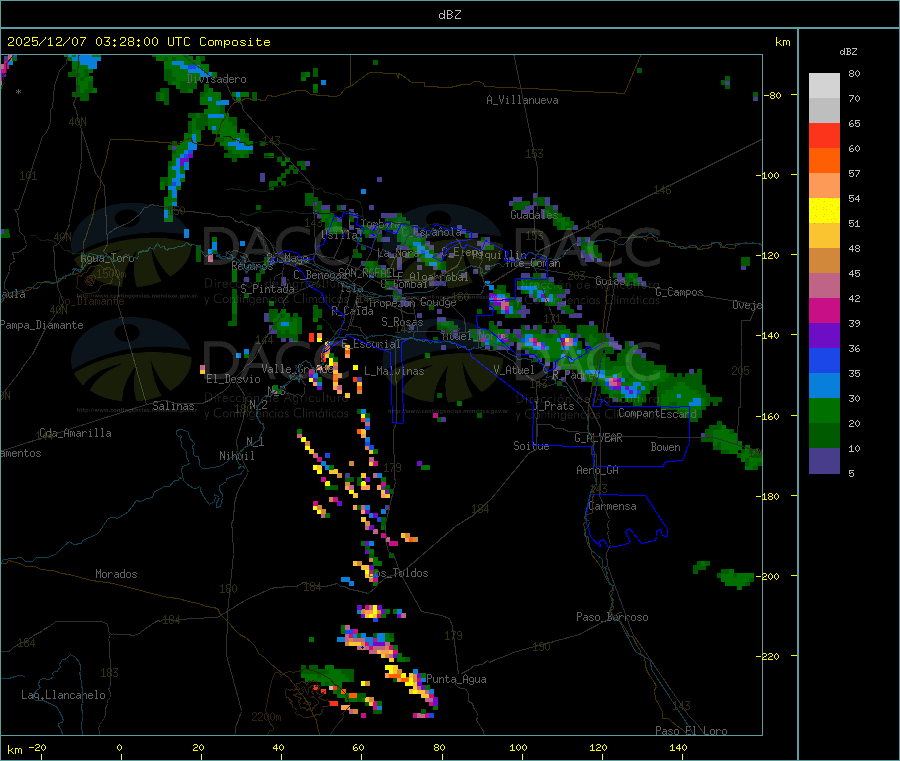Click the '-180' right axis tick label
Image resolution: width=900 pixels, height=761 pixels.
[x=769, y=496]
